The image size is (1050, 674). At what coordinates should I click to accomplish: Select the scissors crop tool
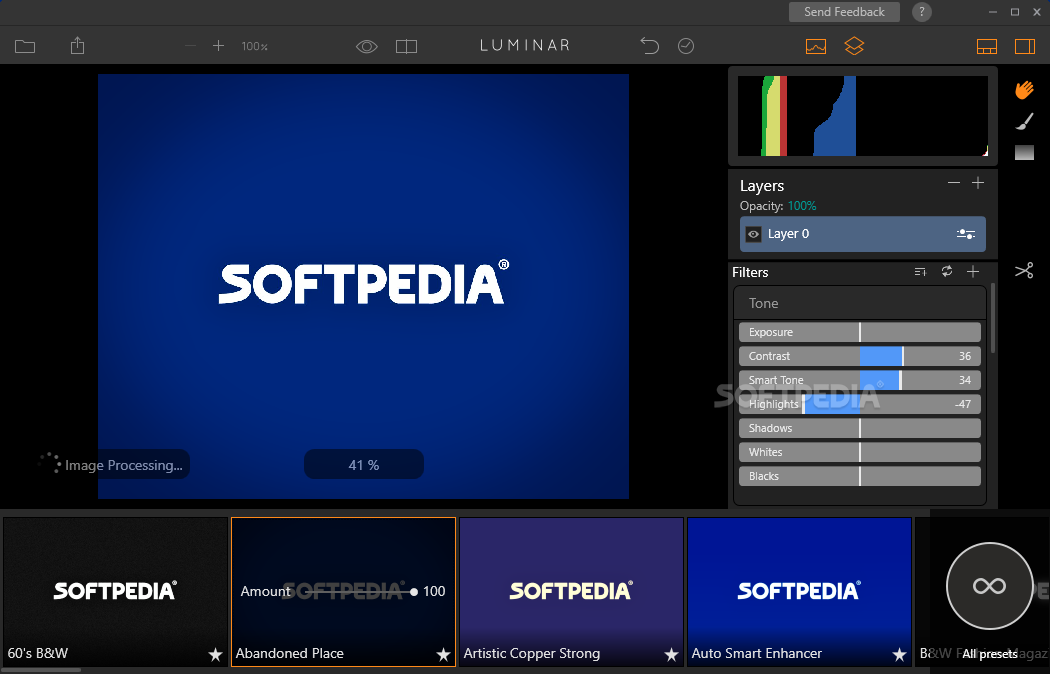point(1024,270)
